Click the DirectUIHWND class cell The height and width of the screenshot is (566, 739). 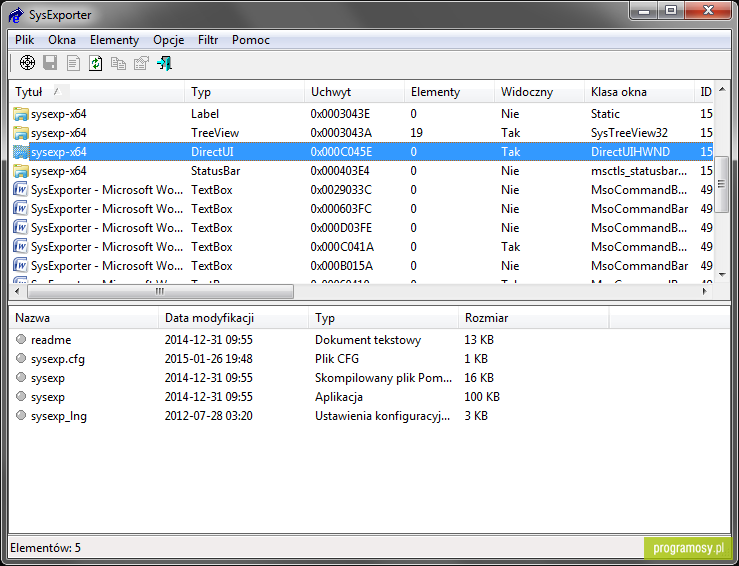coord(630,152)
